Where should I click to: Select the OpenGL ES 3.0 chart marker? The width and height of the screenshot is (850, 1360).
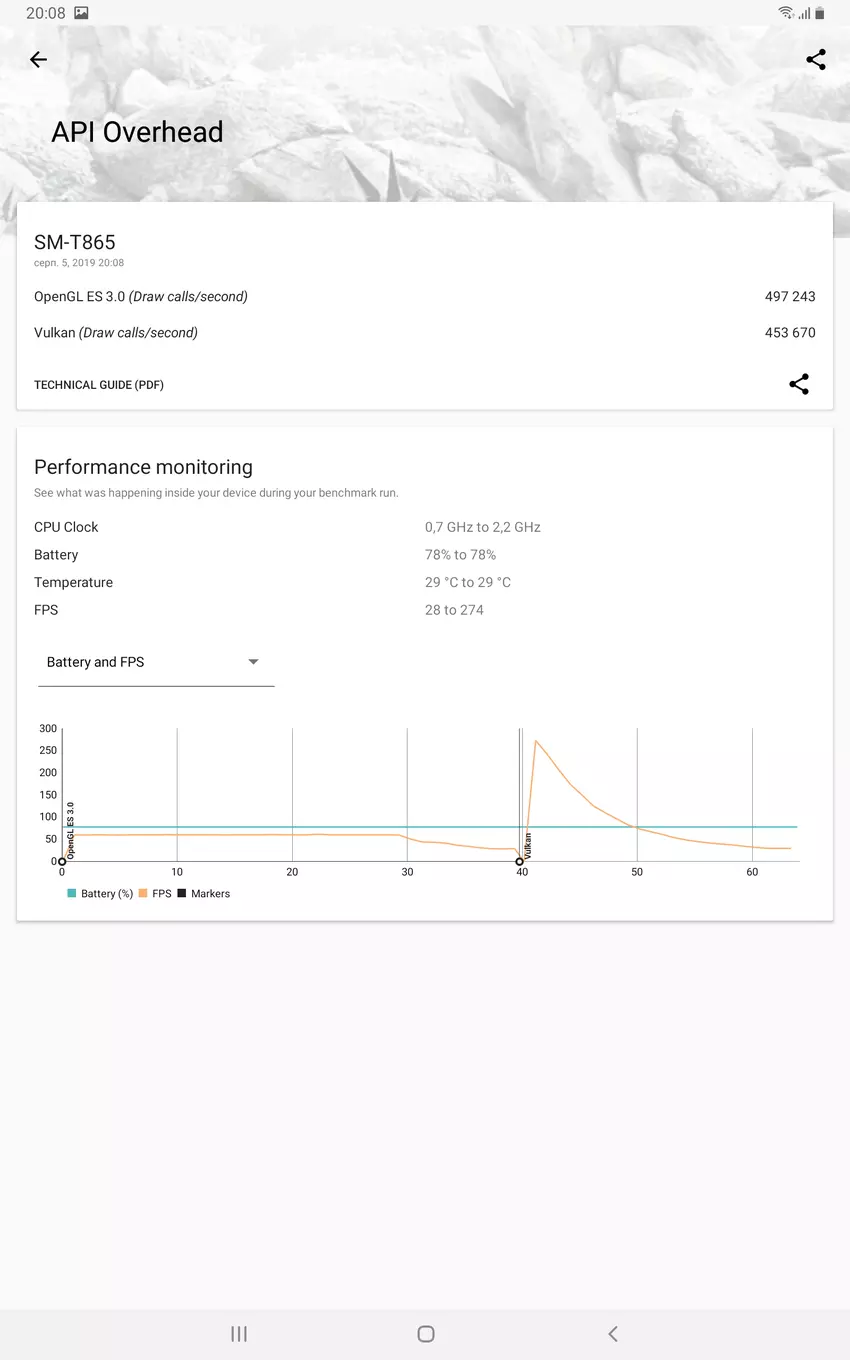click(x=62, y=861)
